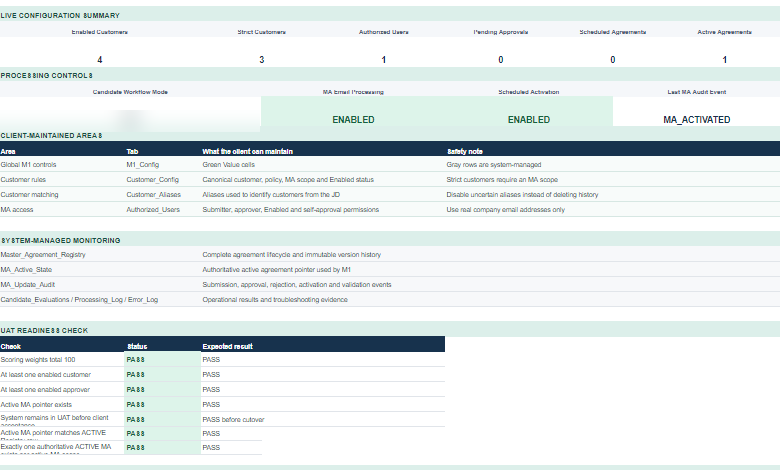Select the Pending Approvals value 0
The width and height of the screenshot is (780, 470).
click(501, 60)
